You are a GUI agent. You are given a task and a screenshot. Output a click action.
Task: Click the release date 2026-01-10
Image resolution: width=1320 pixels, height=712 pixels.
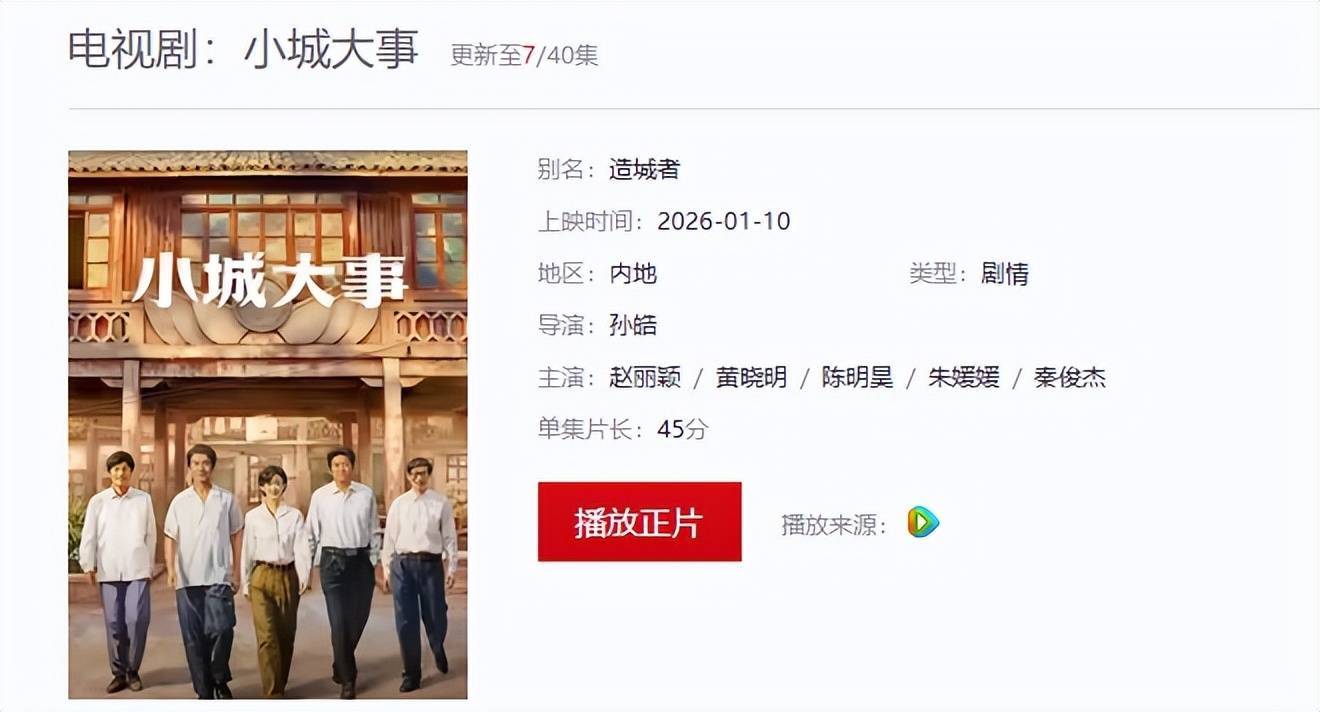tap(724, 222)
